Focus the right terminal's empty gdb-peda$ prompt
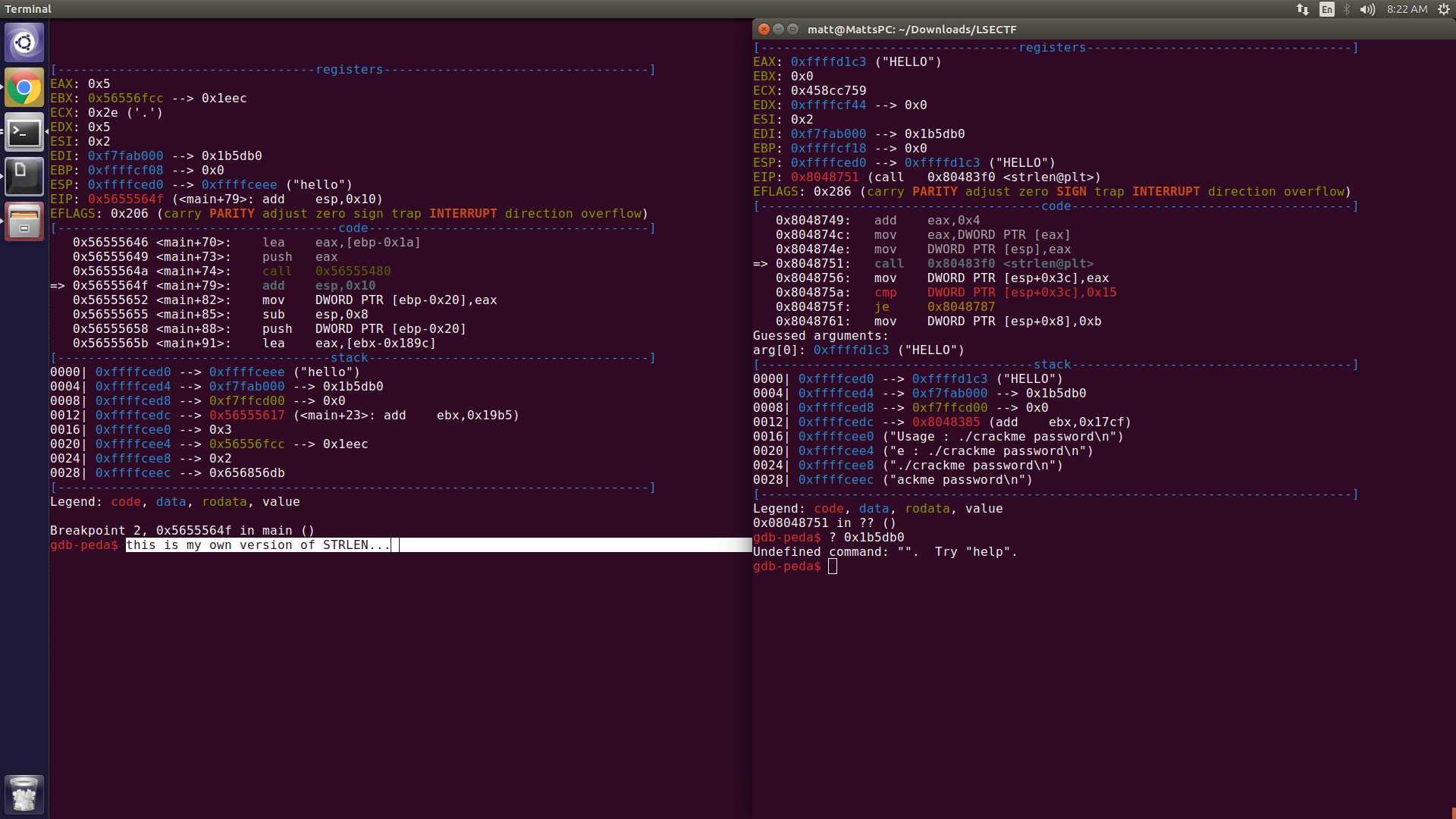Screen dimensions: 1456x819 coord(833,566)
